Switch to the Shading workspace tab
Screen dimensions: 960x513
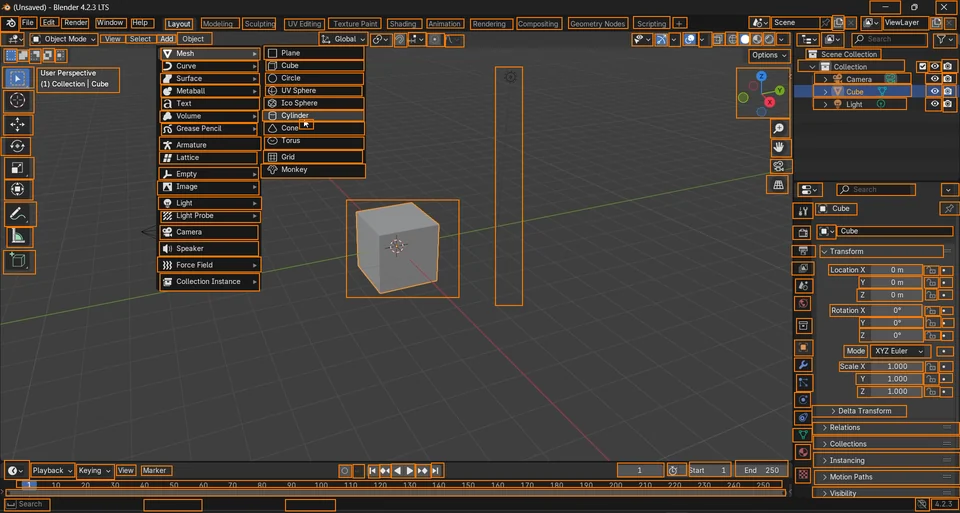pyautogui.click(x=403, y=24)
